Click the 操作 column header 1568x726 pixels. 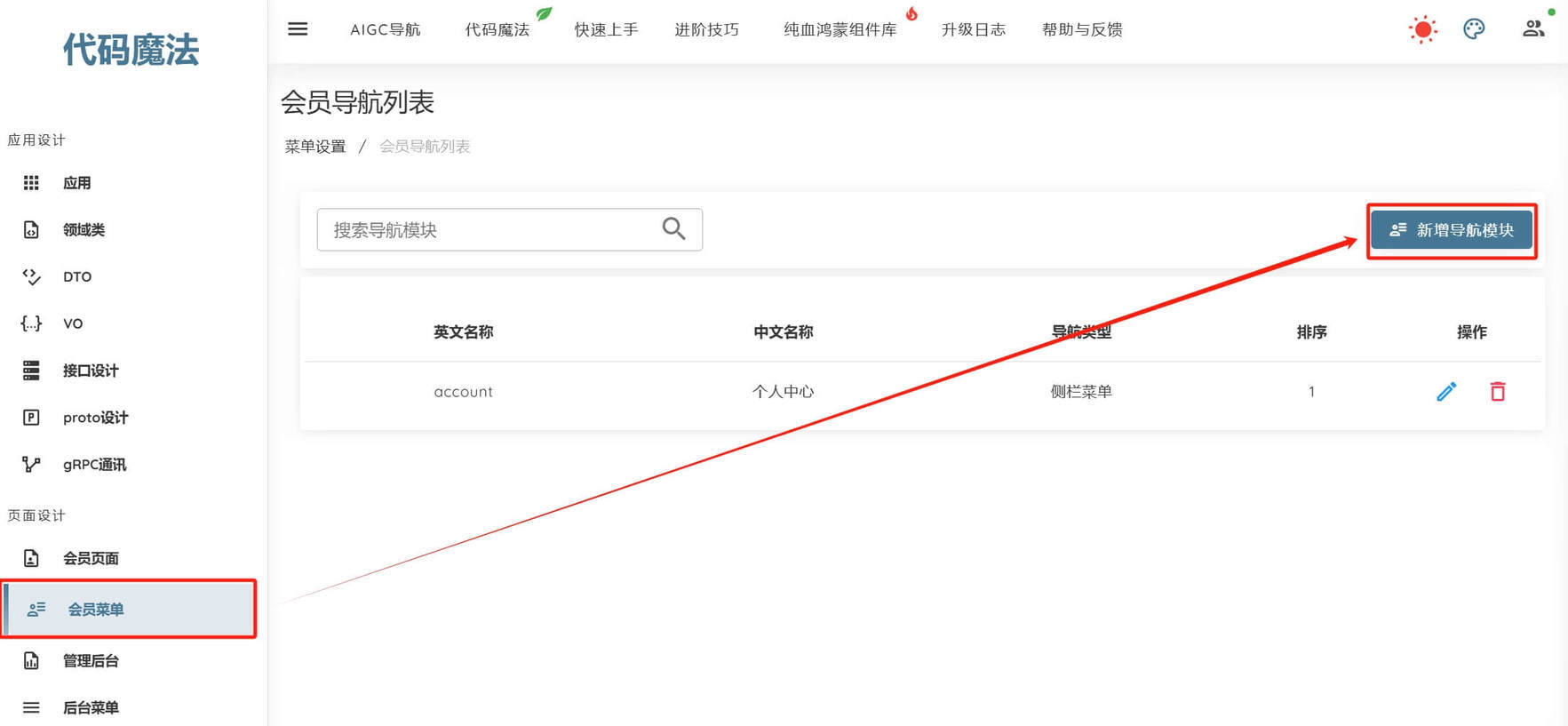pos(1472,331)
